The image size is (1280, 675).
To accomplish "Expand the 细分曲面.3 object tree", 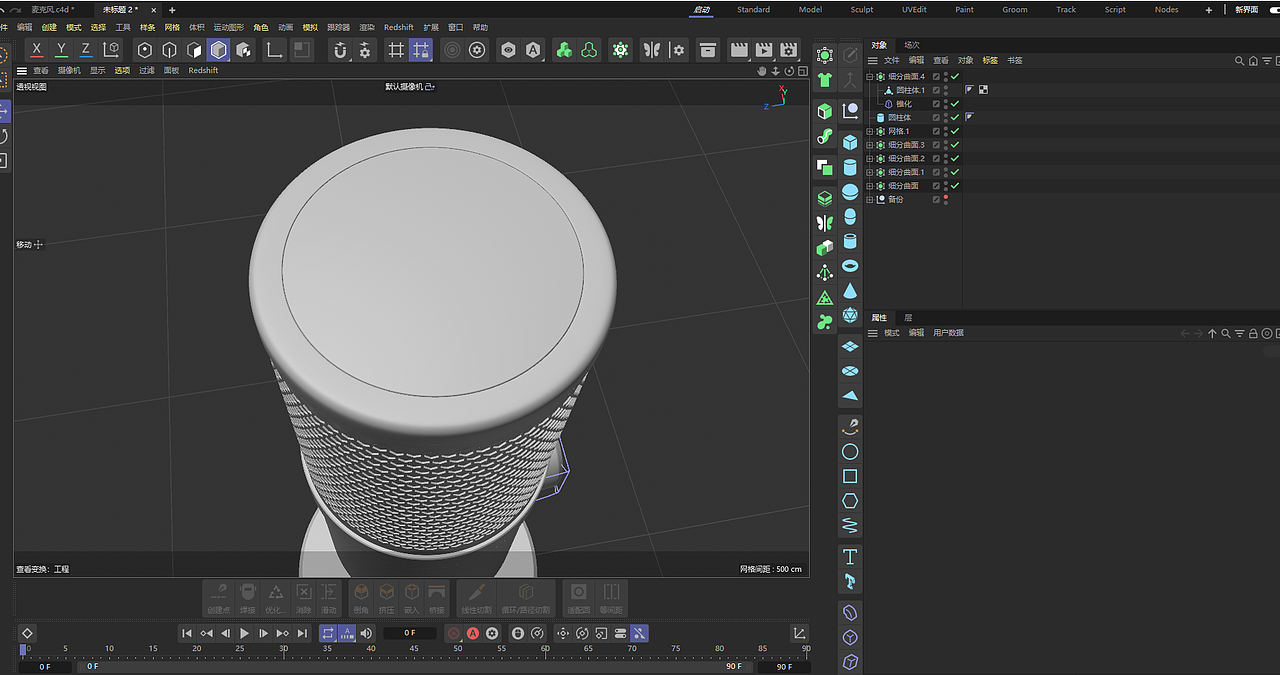I will (x=870, y=145).
